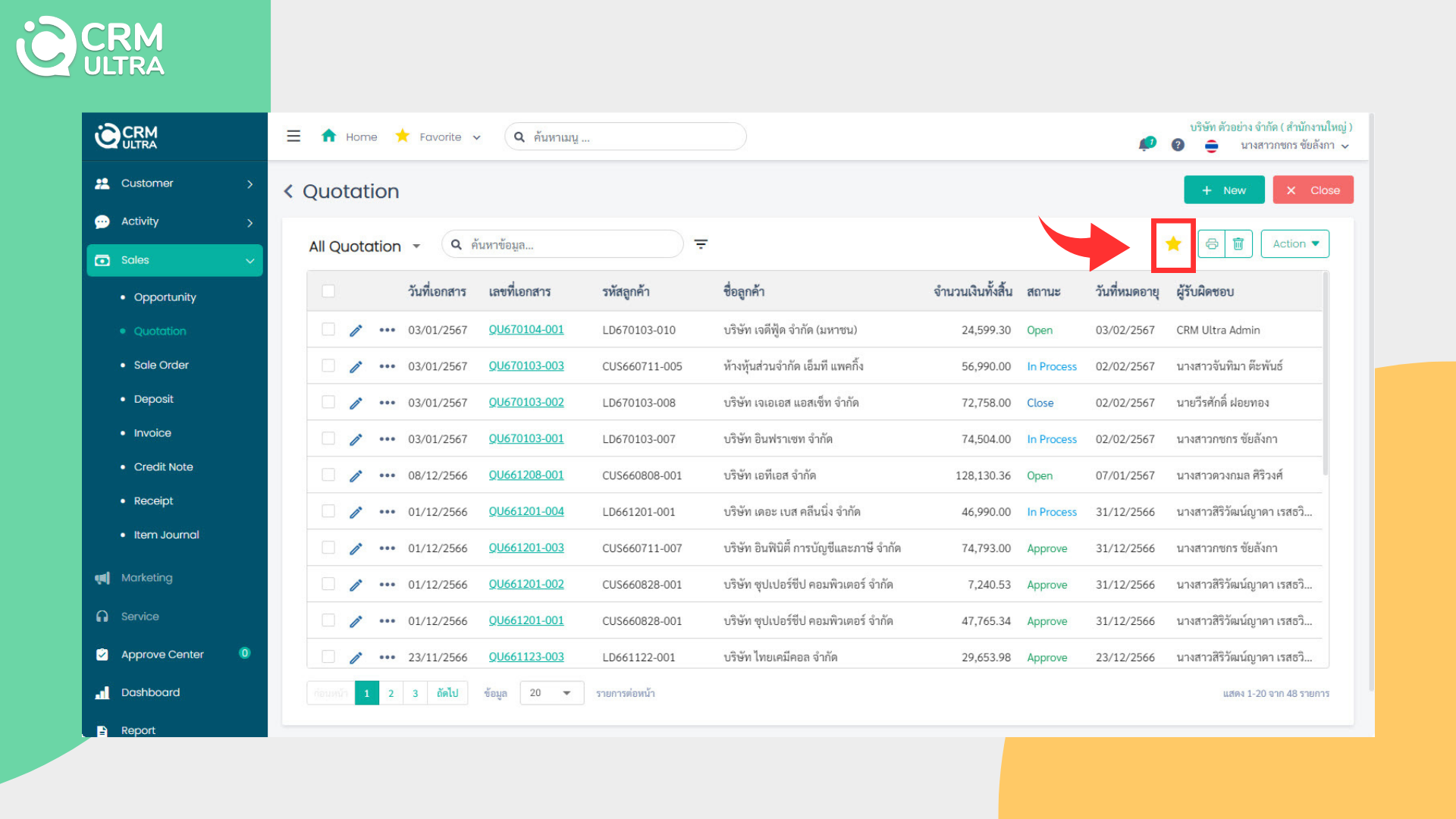Screen dimensions: 1456x819
Task: Select Credit Note in the Sales submenu
Action: 164,467
